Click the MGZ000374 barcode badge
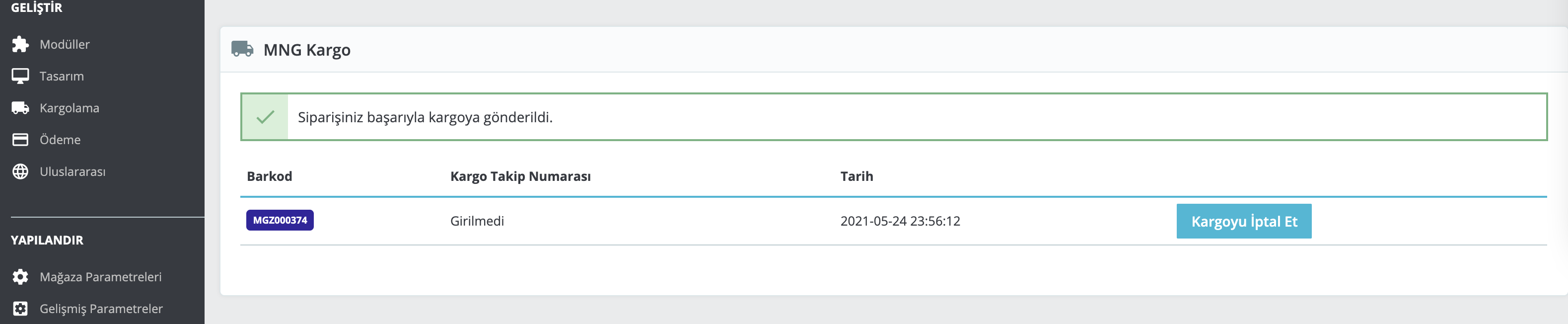 click(x=280, y=220)
